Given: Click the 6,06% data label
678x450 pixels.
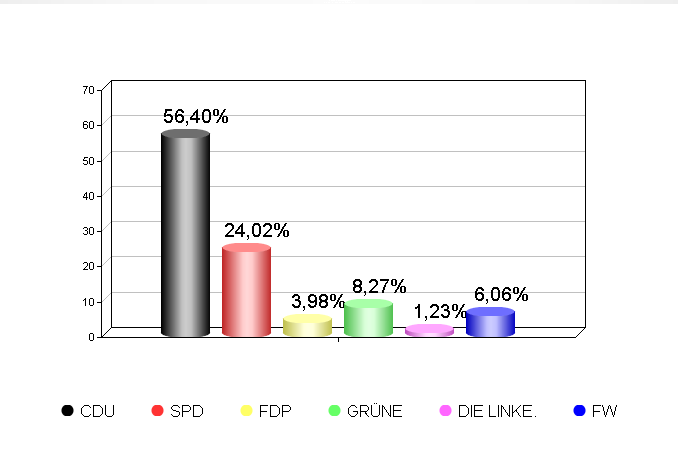Looking at the screenshot, I should [x=501, y=294].
